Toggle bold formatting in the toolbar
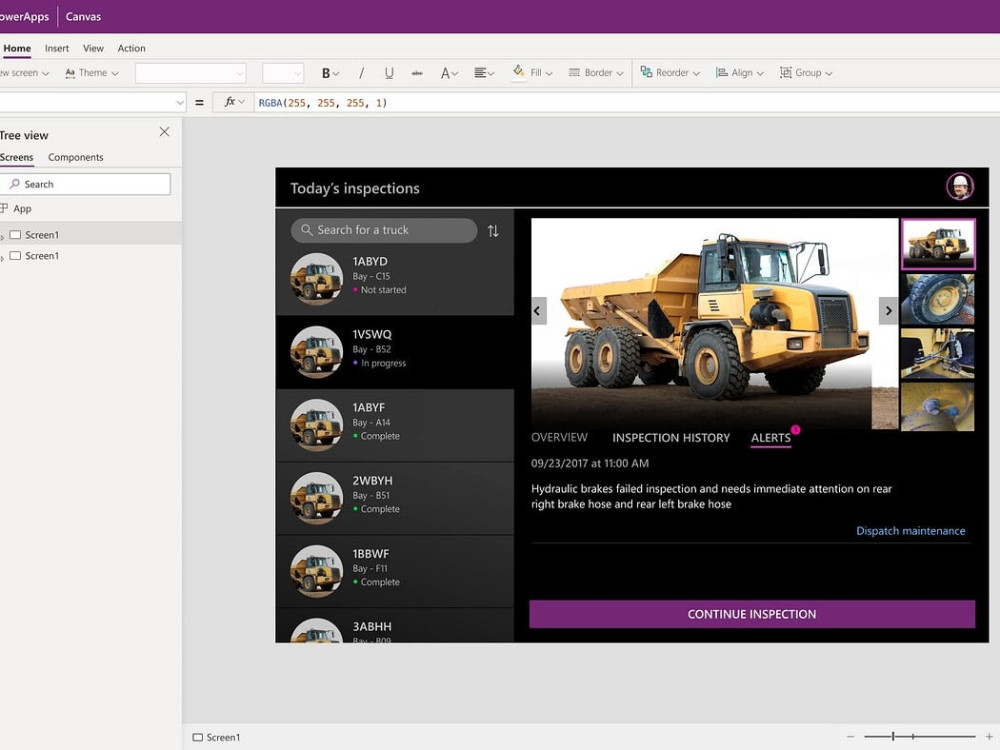 coord(330,73)
